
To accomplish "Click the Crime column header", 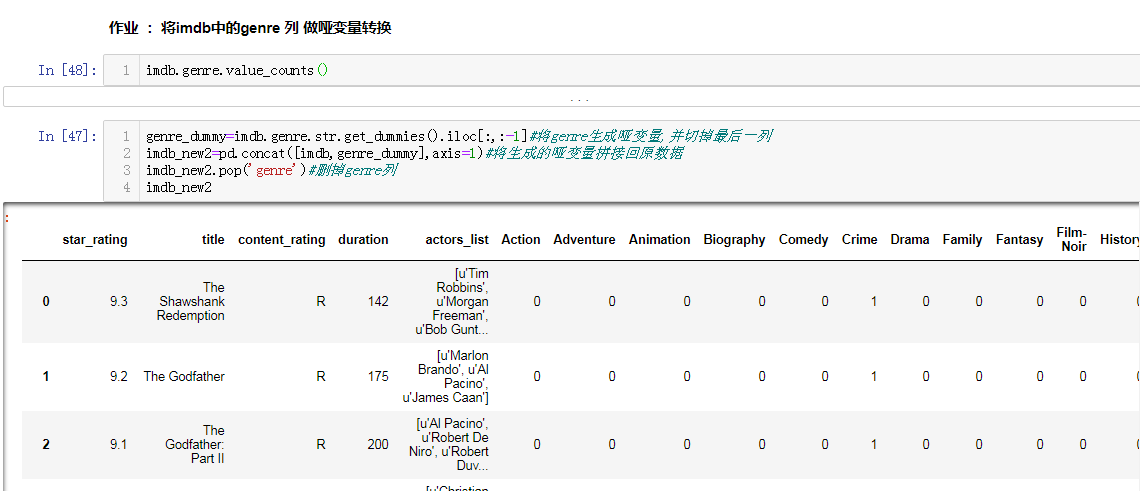I will (x=859, y=240).
